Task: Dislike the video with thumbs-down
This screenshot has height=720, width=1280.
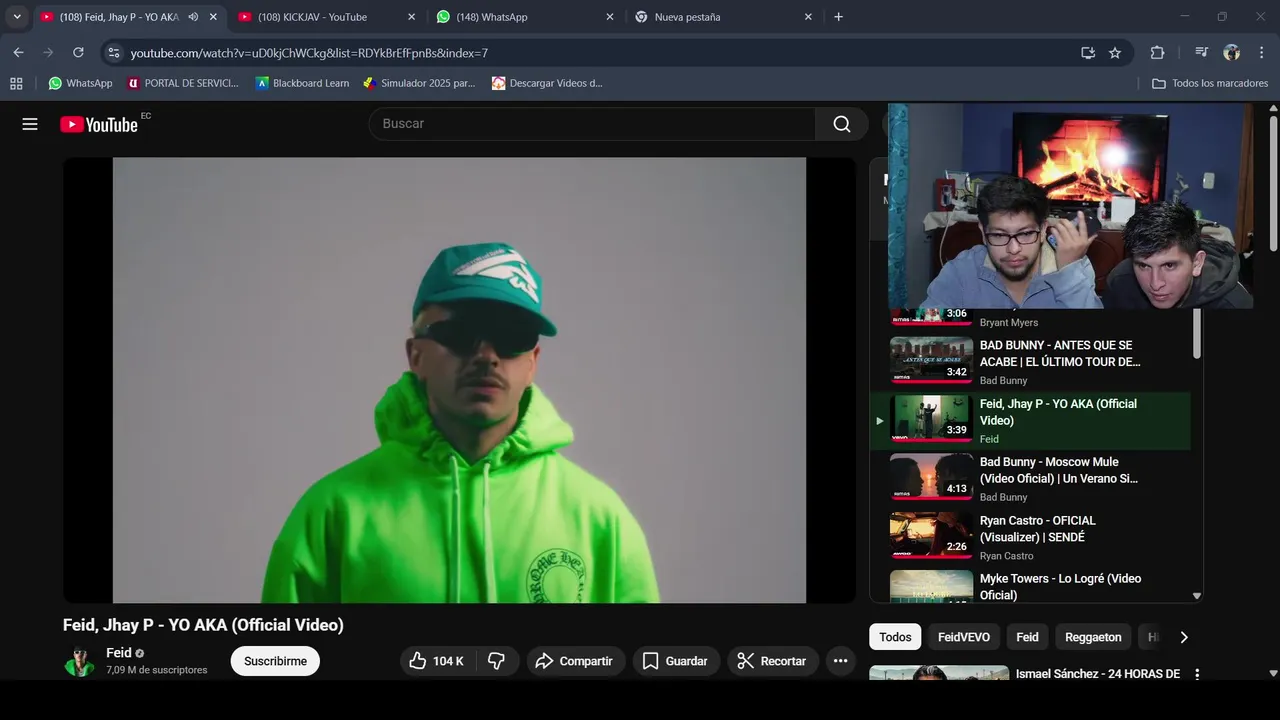Action: (x=496, y=661)
